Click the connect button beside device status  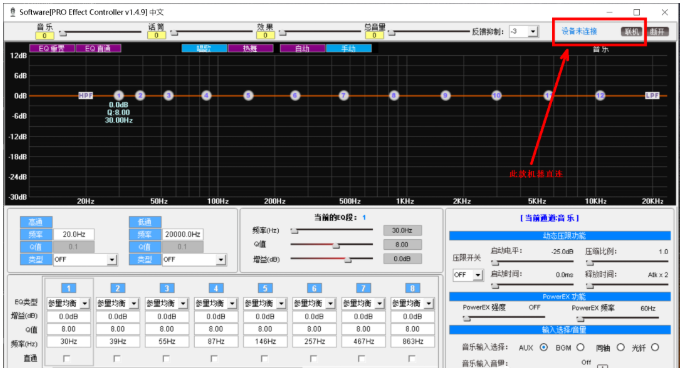632,31
